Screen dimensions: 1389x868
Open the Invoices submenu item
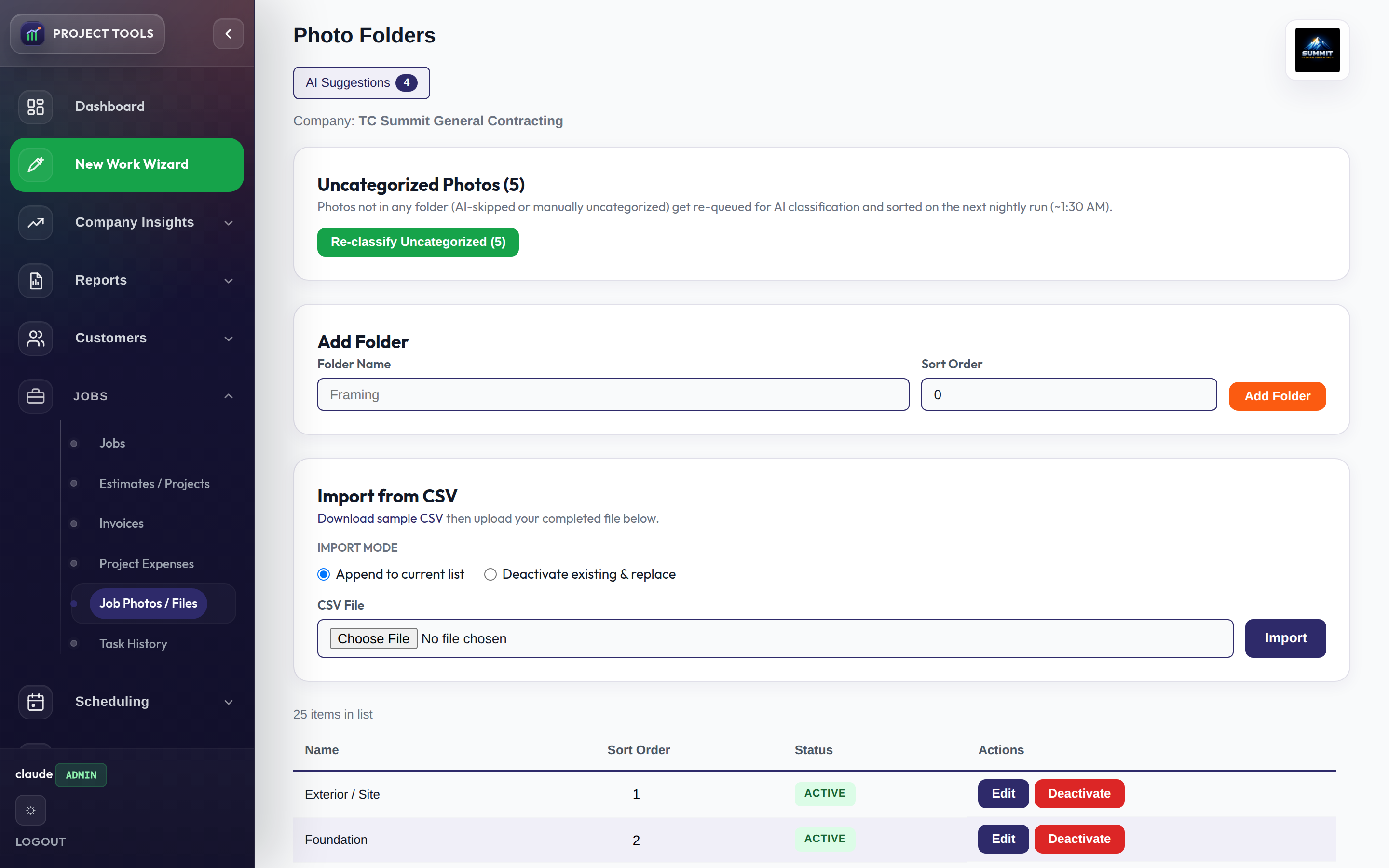121,524
